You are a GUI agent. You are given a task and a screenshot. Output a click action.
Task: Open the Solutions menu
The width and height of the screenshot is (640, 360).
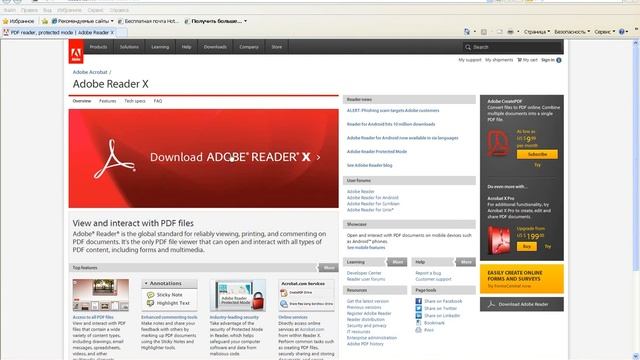pyautogui.click(x=129, y=47)
